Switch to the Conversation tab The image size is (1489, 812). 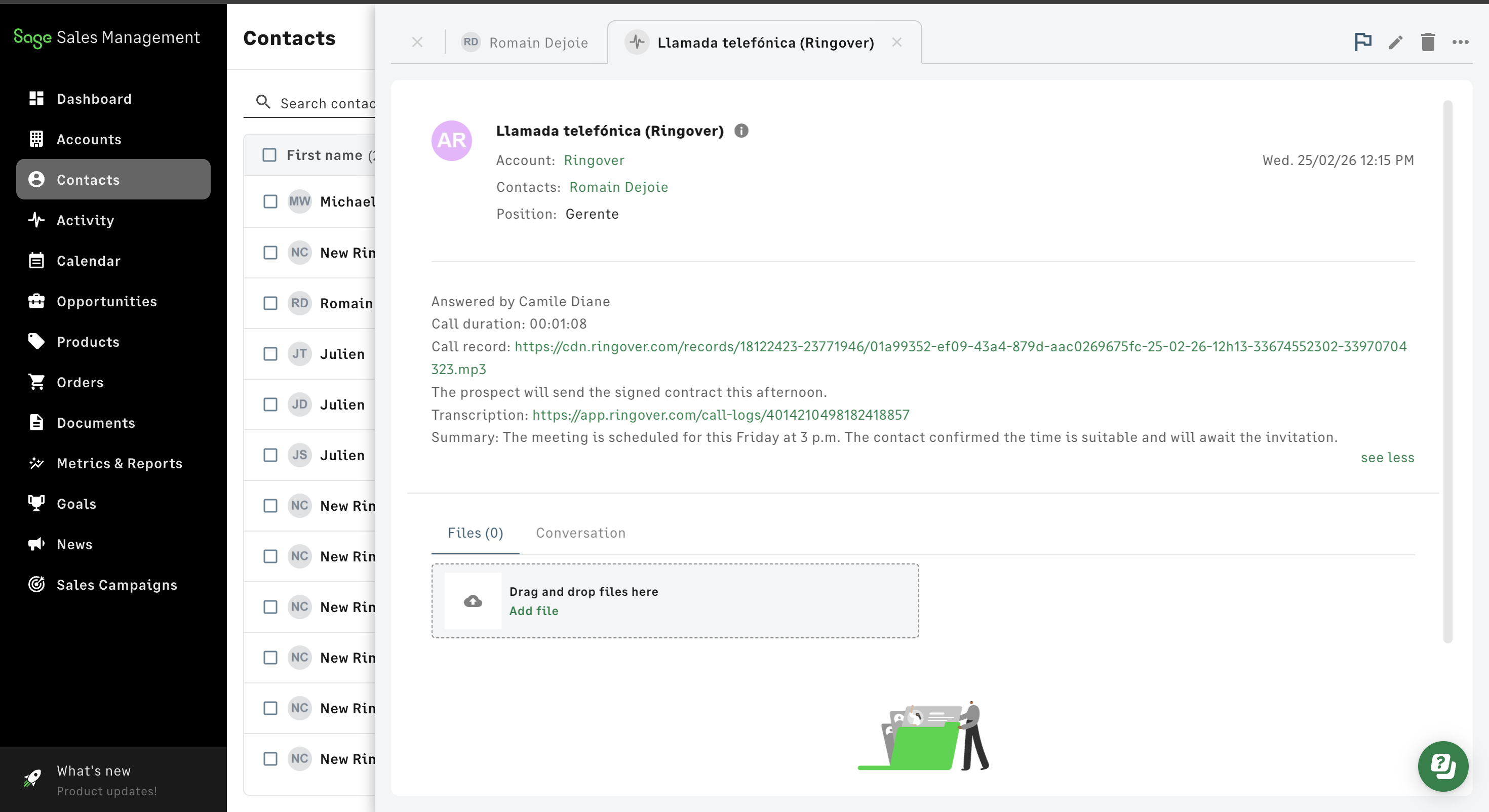580,533
